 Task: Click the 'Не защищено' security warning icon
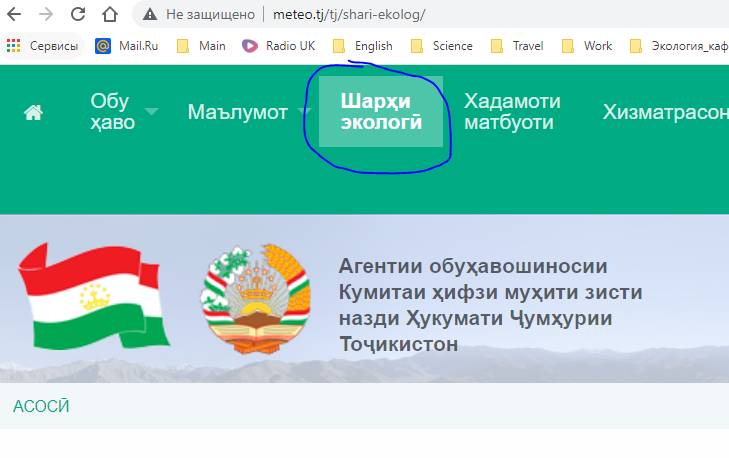(x=151, y=15)
